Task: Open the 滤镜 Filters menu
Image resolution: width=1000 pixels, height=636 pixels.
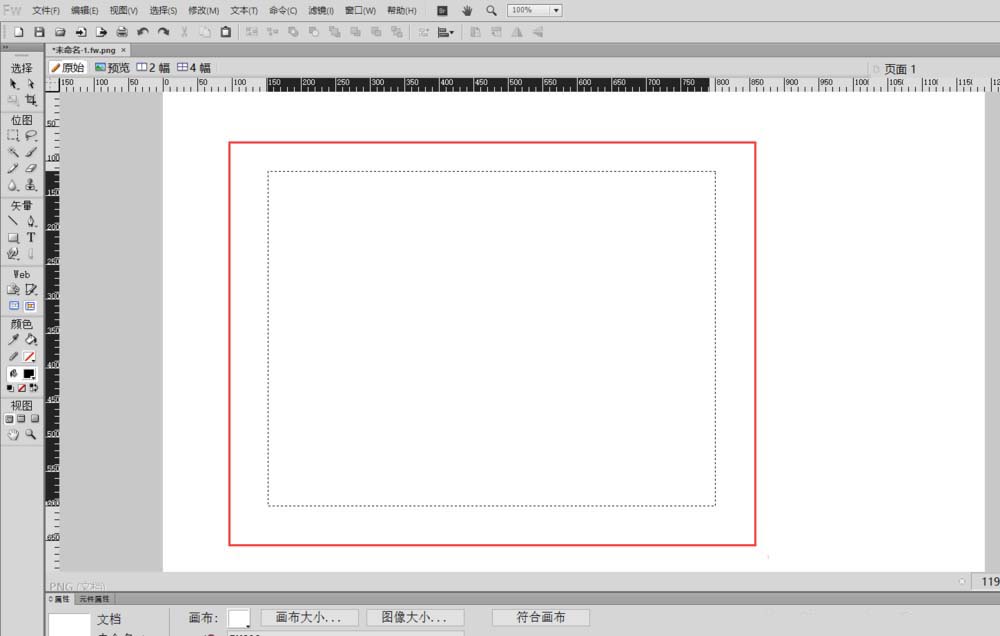Action: [319, 10]
